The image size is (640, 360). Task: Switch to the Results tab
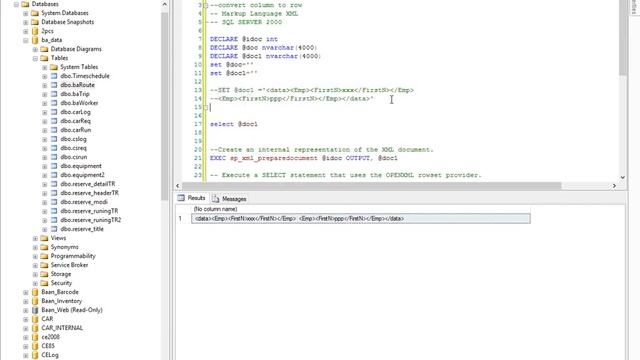192,198
